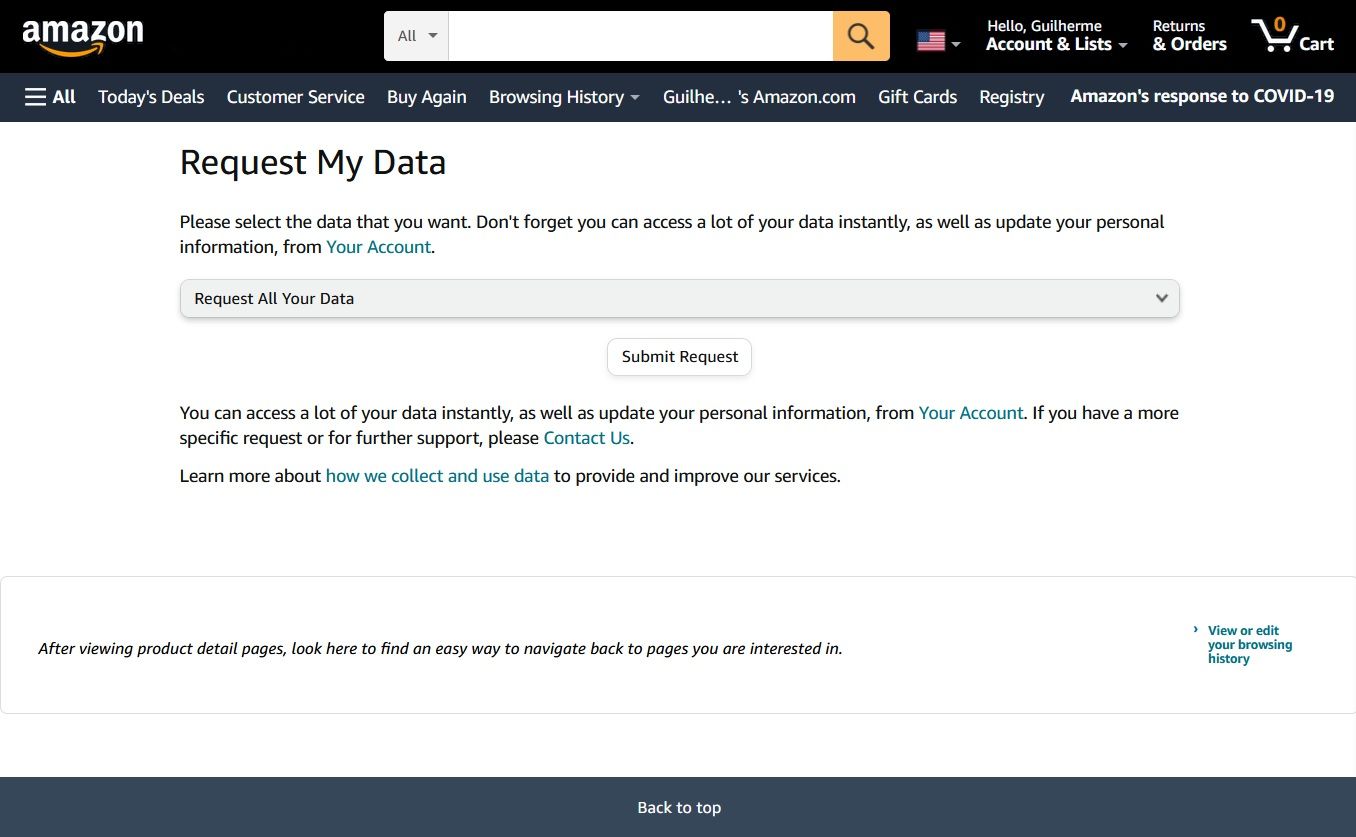This screenshot has width=1356, height=837.
Task: Open Your Account link in the intro paragraph
Action: tap(378, 247)
